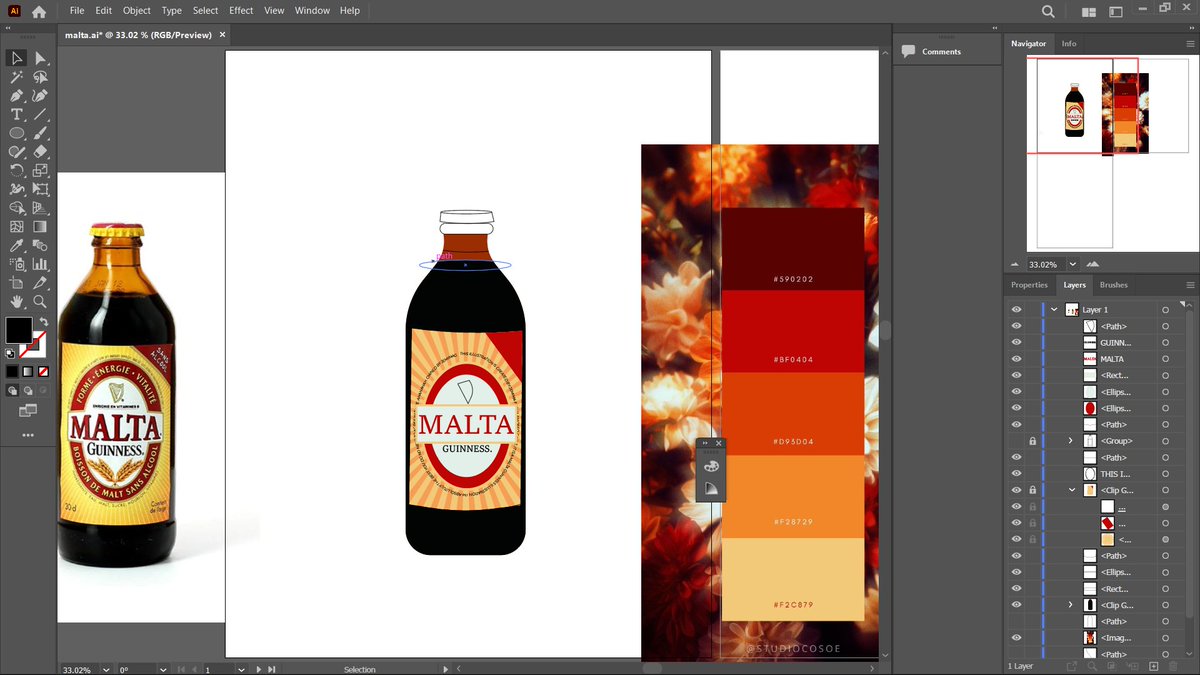Open the Object menu
Image resolution: width=1200 pixels, height=675 pixels.
point(137,11)
